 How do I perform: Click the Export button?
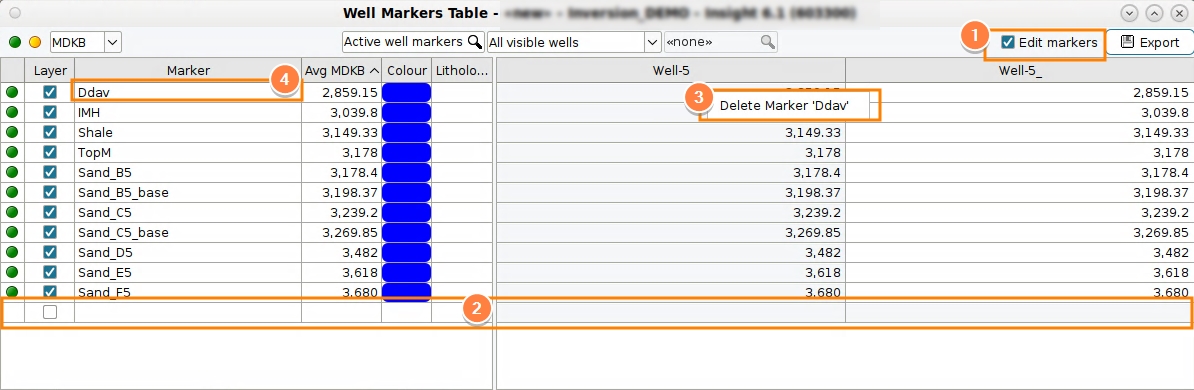(x=1150, y=43)
